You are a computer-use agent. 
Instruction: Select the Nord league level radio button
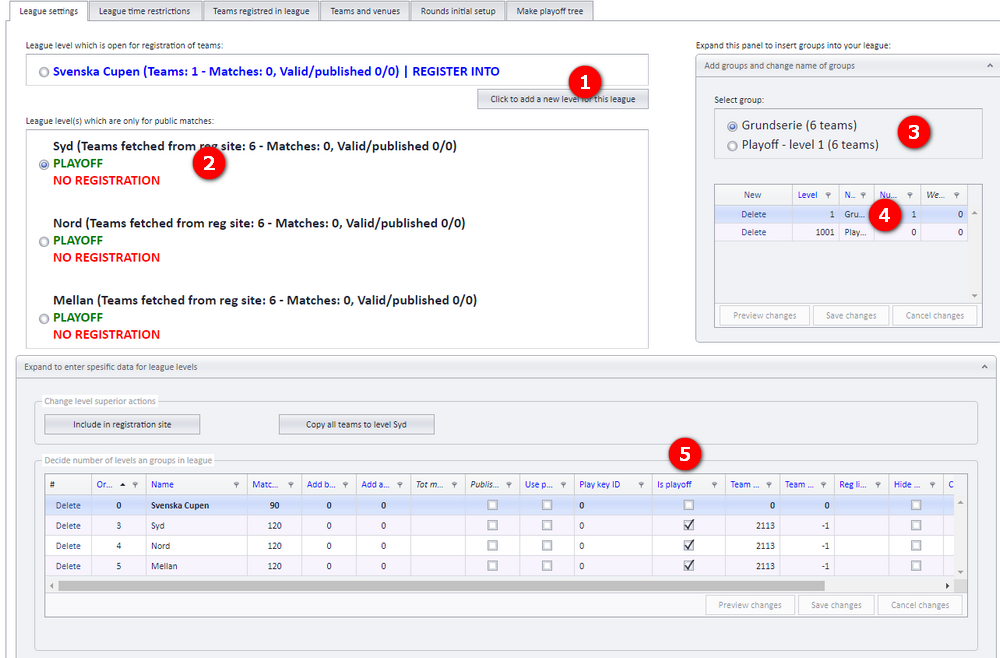click(44, 242)
